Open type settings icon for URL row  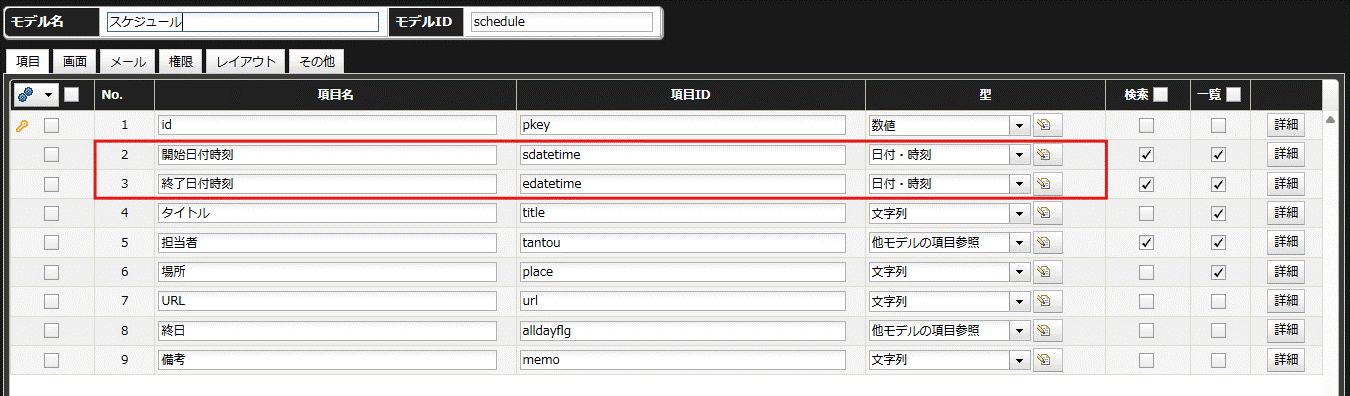[1047, 301]
